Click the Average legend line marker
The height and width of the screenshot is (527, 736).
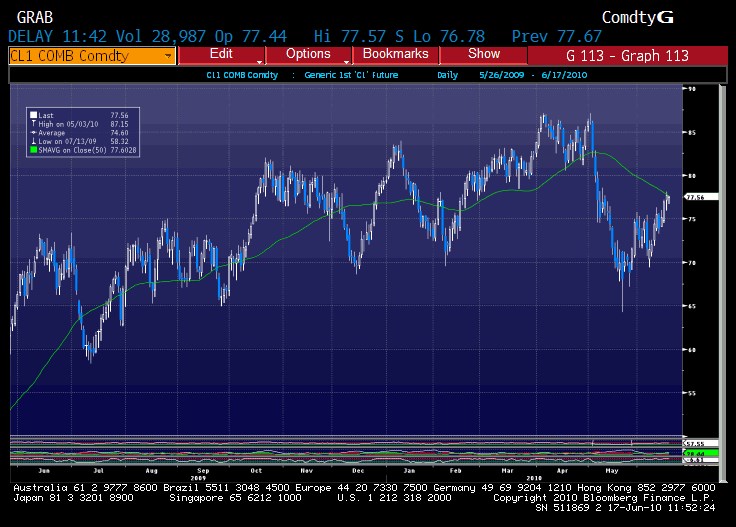33,131
